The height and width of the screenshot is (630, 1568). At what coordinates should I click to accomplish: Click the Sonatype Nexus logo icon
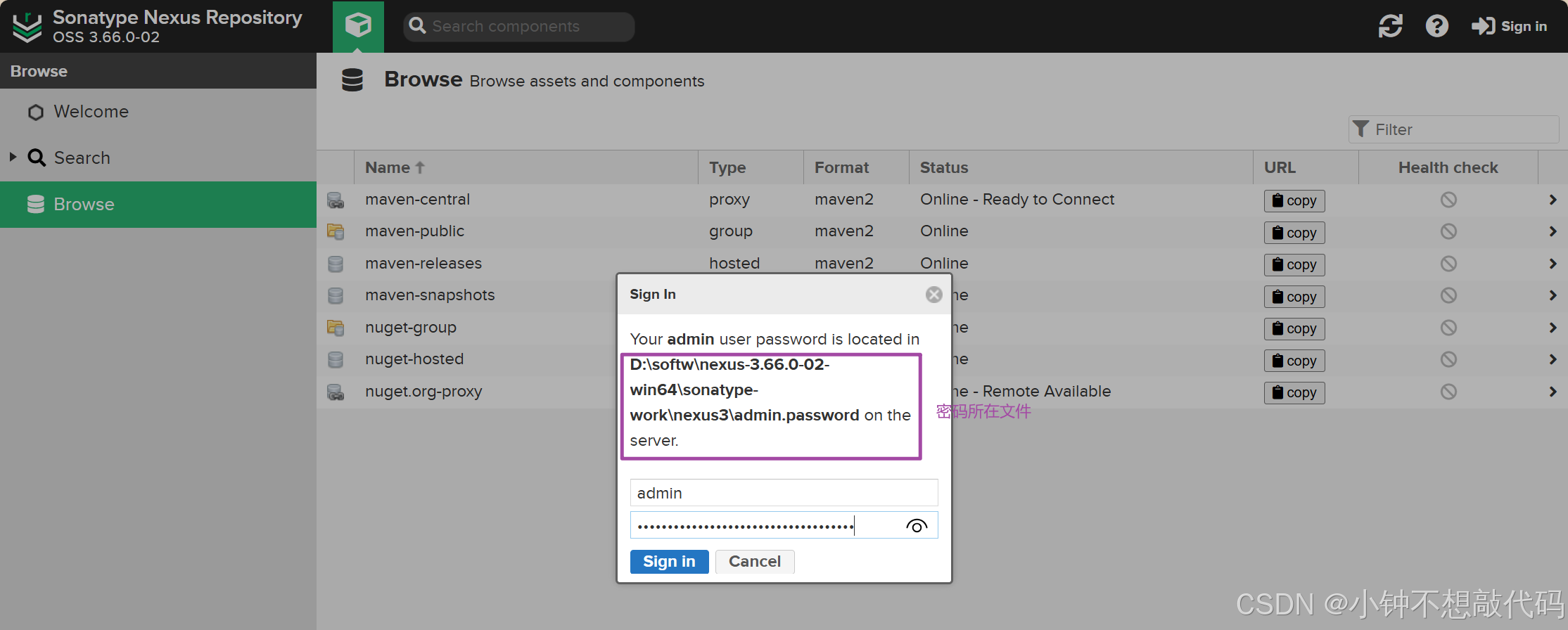(x=27, y=27)
